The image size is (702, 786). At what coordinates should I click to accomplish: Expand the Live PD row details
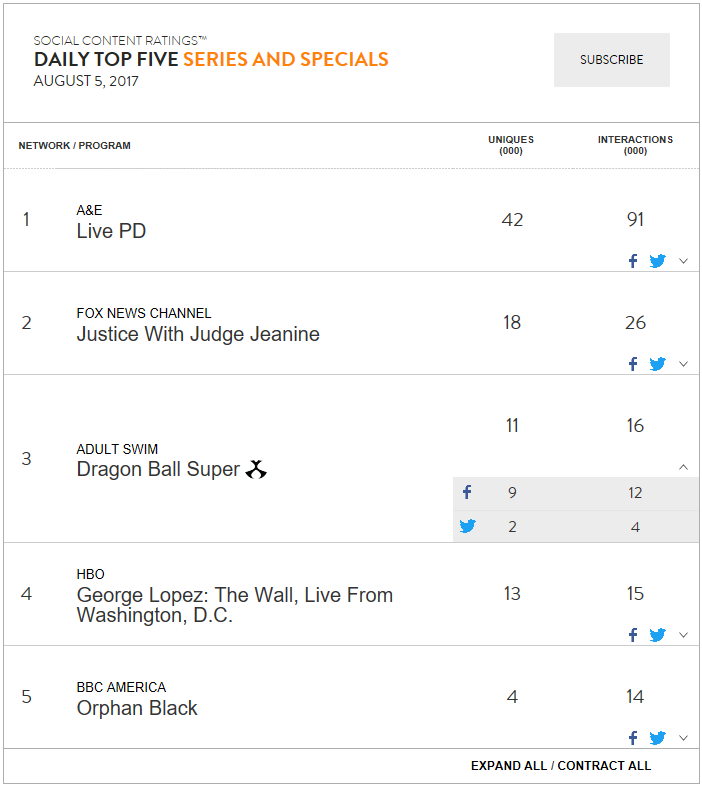click(683, 261)
